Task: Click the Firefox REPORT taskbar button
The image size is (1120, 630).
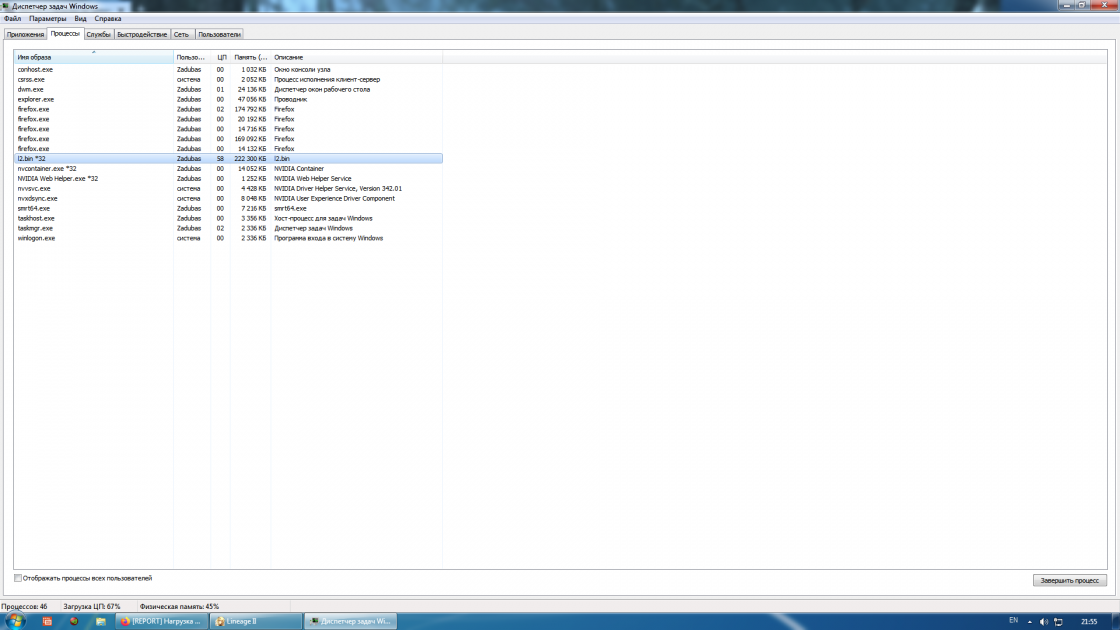Action: [x=158, y=621]
